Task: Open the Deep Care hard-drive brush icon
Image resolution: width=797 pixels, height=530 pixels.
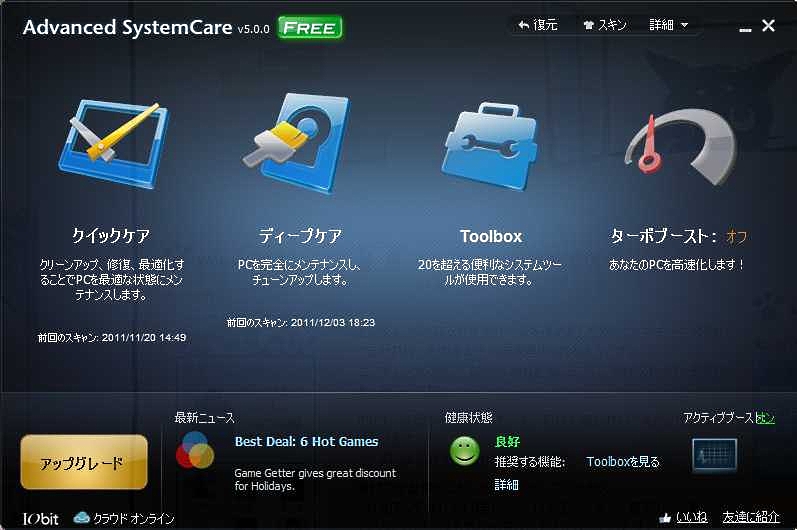Action: (x=297, y=143)
